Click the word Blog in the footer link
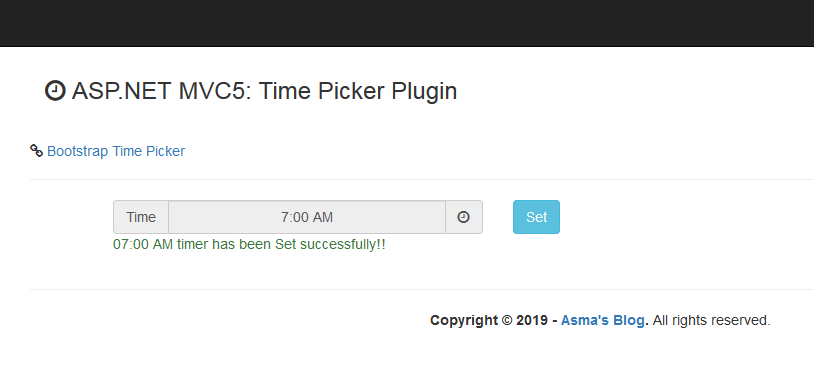Screen dimensions: 814x366 pyautogui.click(x=630, y=321)
